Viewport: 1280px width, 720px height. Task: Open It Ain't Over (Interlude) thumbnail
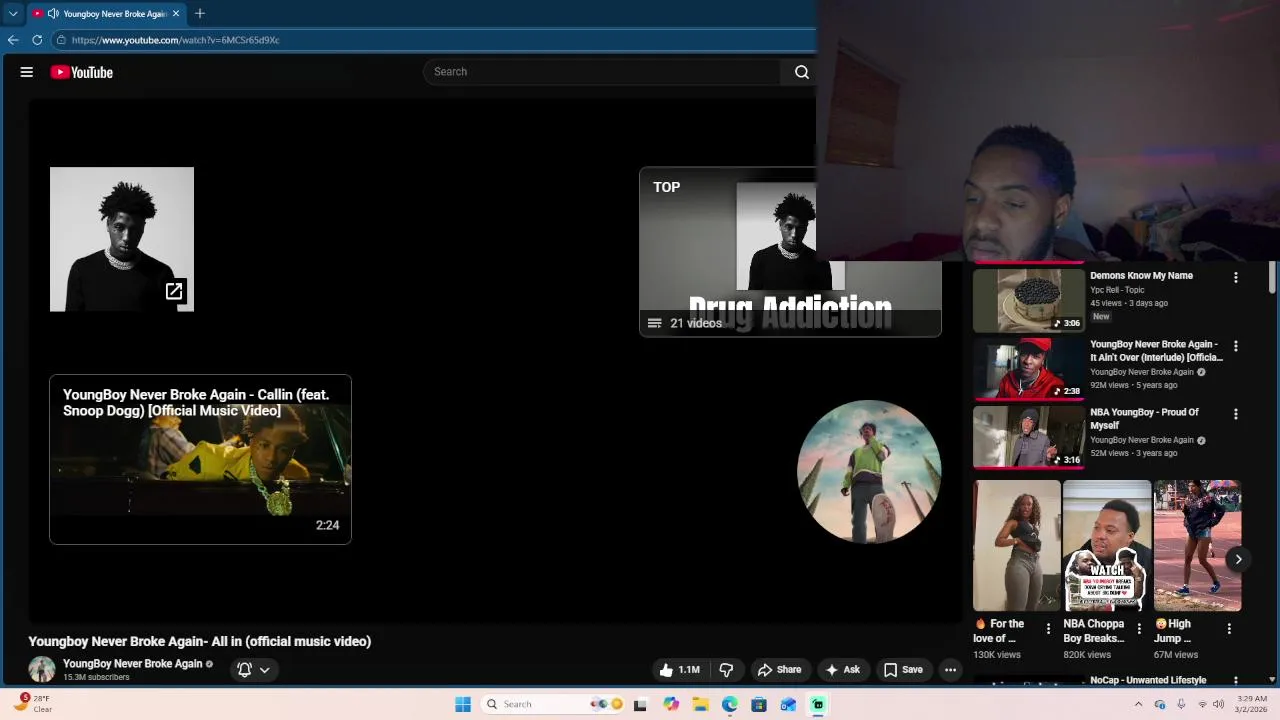point(1029,368)
